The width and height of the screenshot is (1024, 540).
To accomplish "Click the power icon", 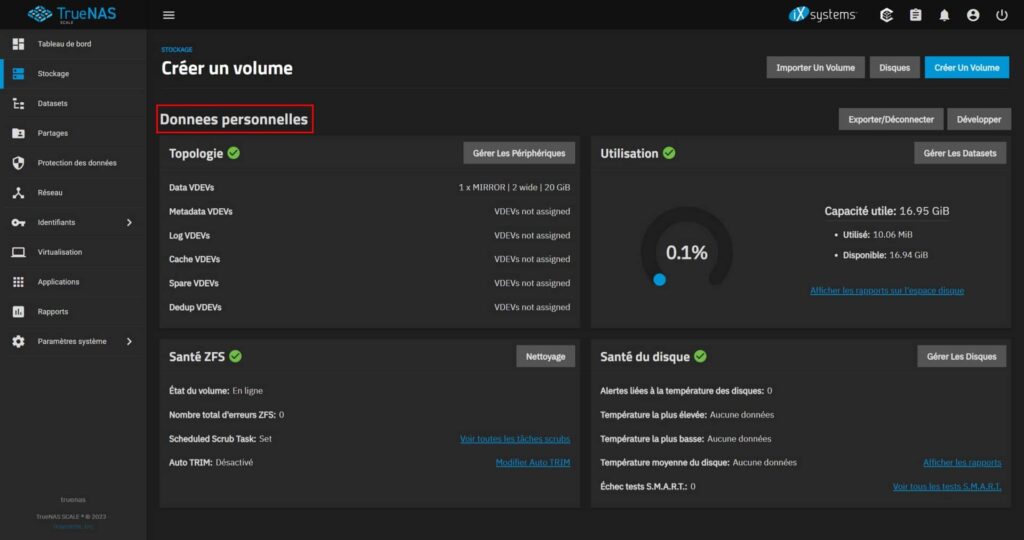I will tap(1002, 15).
